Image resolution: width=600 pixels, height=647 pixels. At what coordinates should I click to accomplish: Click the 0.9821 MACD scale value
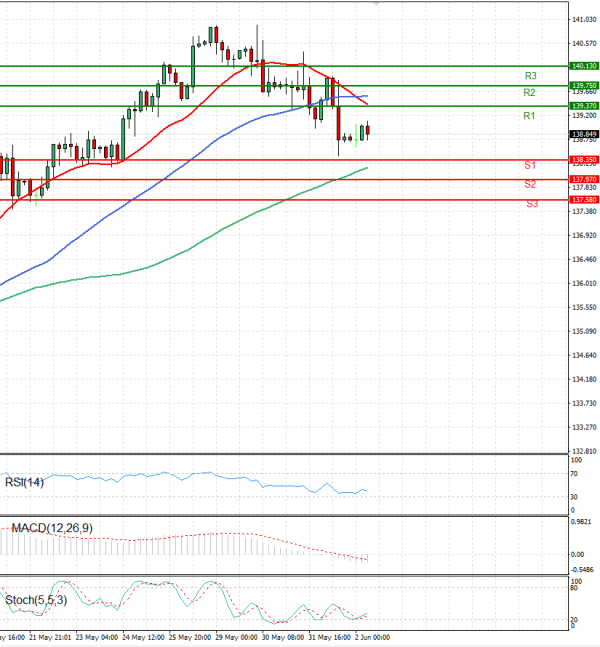[x=582, y=522]
